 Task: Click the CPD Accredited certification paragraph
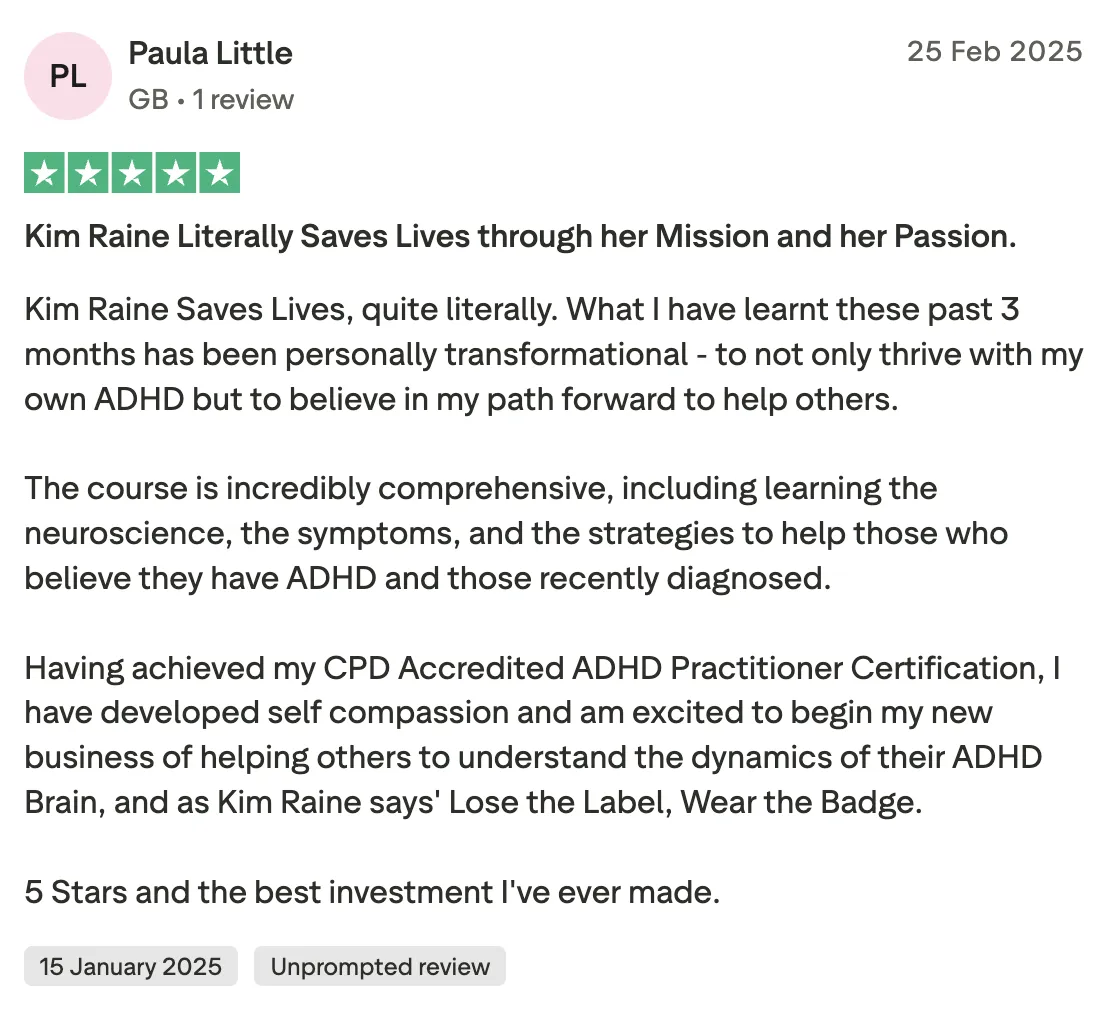(x=543, y=735)
